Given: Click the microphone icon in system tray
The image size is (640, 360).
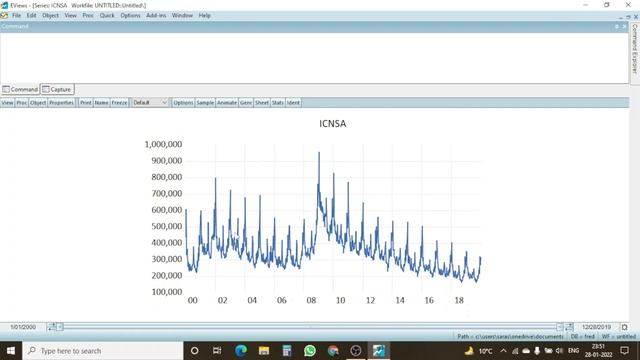Looking at the screenshot, I should (x=537, y=351).
